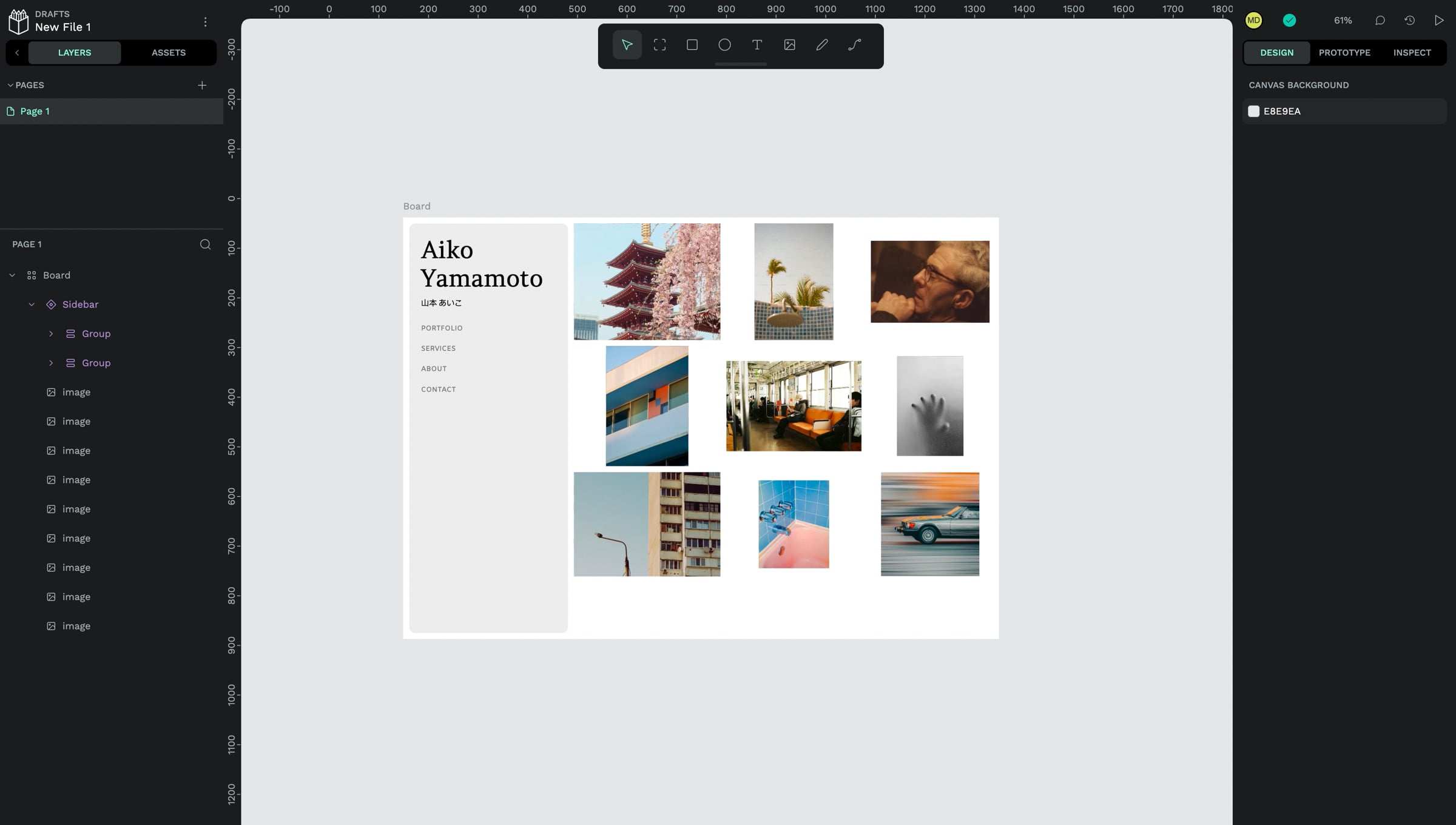Select the Ellipse tool

tap(724, 45)
